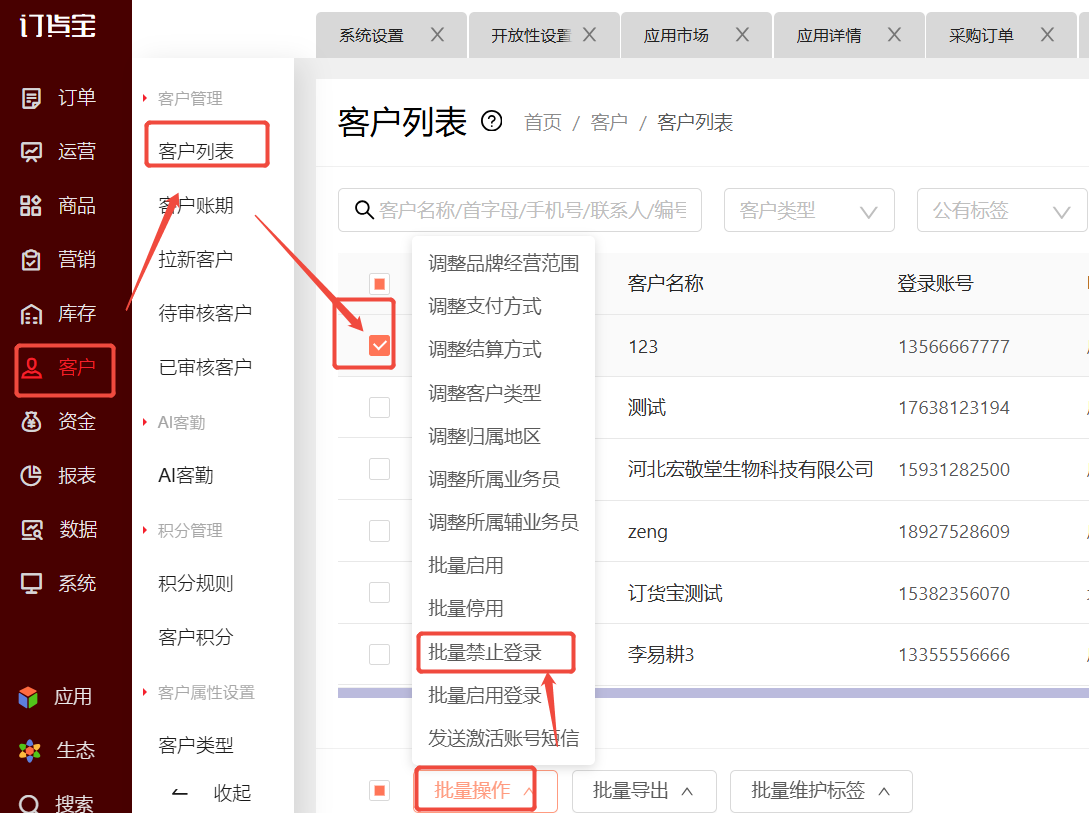
Task: Open the 客户 customer sidebar icon
Action: 31,367
